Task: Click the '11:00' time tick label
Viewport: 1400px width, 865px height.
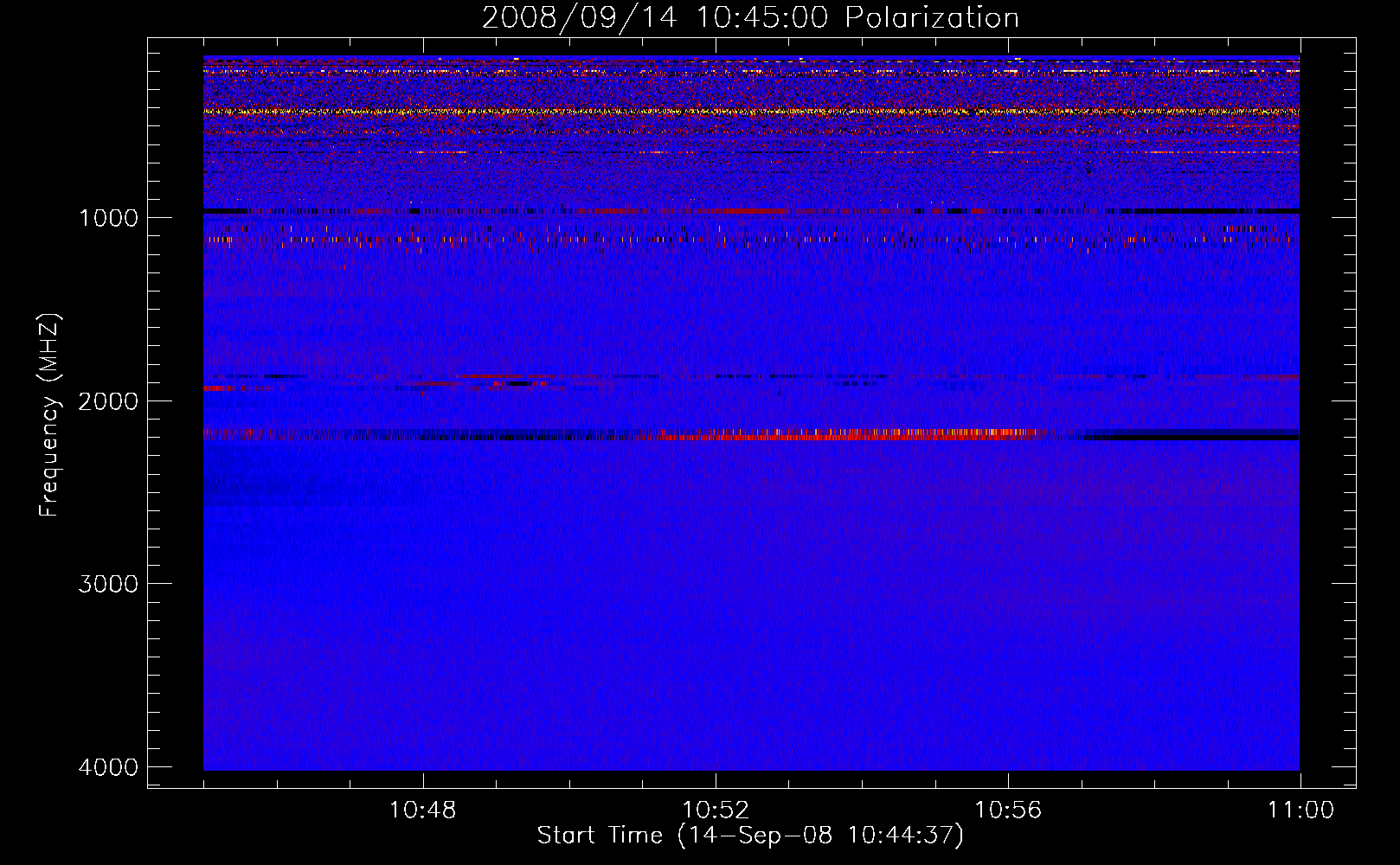Action: click(x=1300, y=811)
